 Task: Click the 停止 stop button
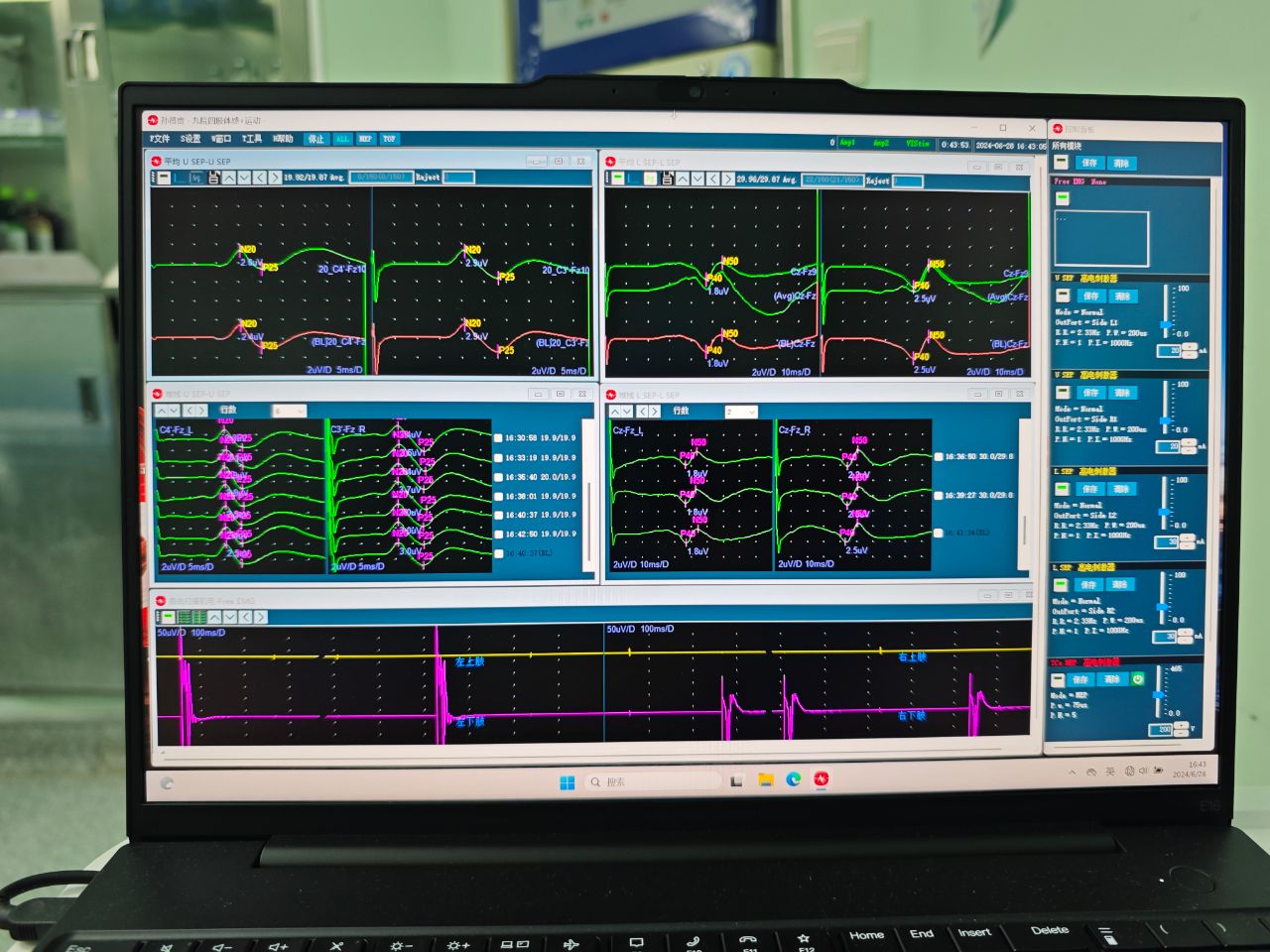pos(316,139)
